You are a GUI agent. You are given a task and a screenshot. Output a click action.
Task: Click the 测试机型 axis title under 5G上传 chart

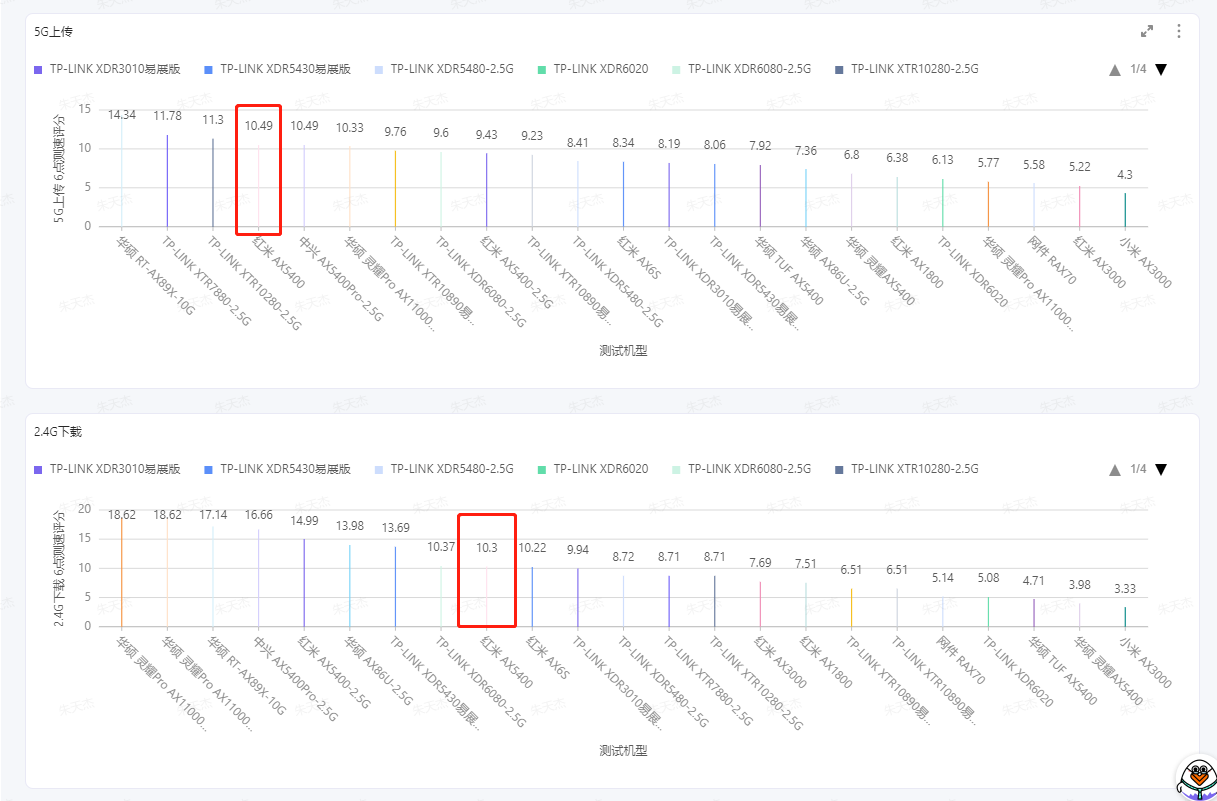[623, 350]
